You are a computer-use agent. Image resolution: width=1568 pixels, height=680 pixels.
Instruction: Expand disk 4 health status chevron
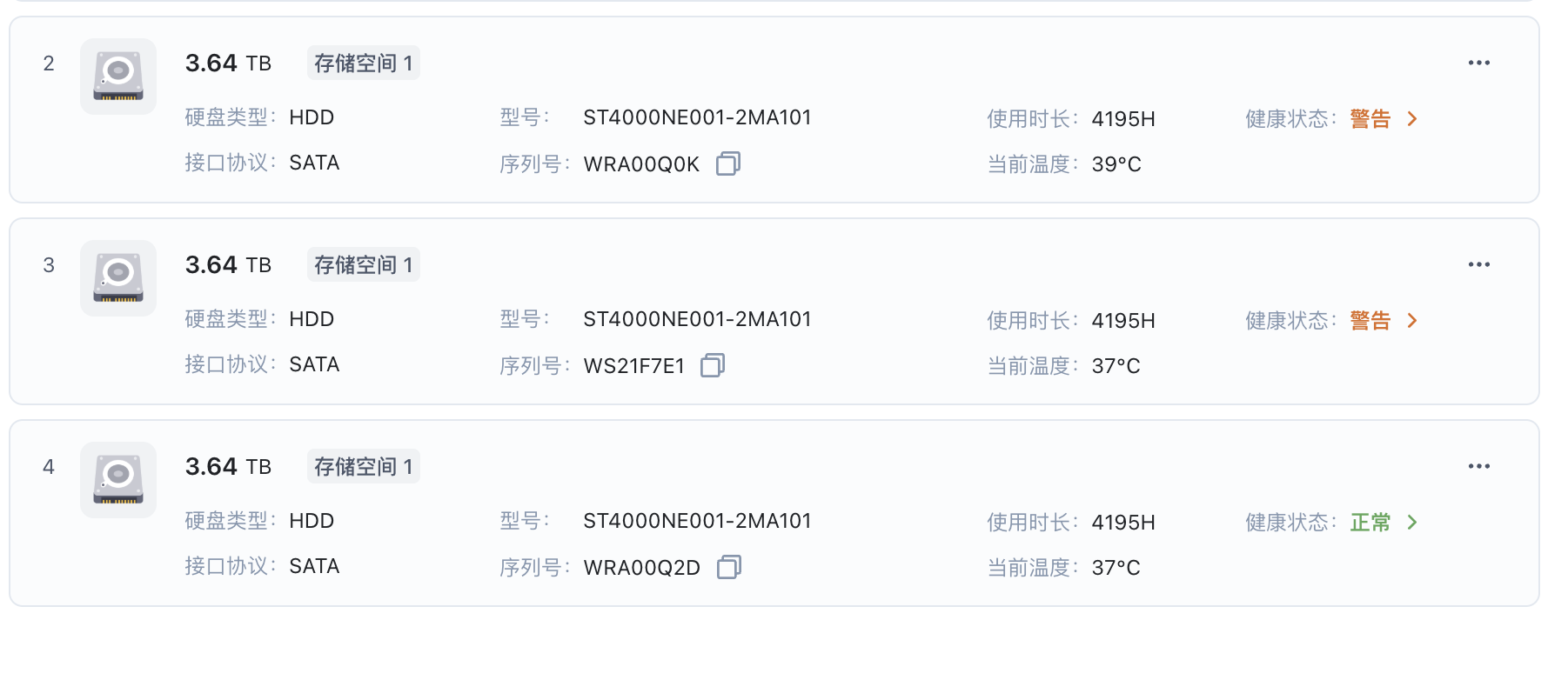1412,522
